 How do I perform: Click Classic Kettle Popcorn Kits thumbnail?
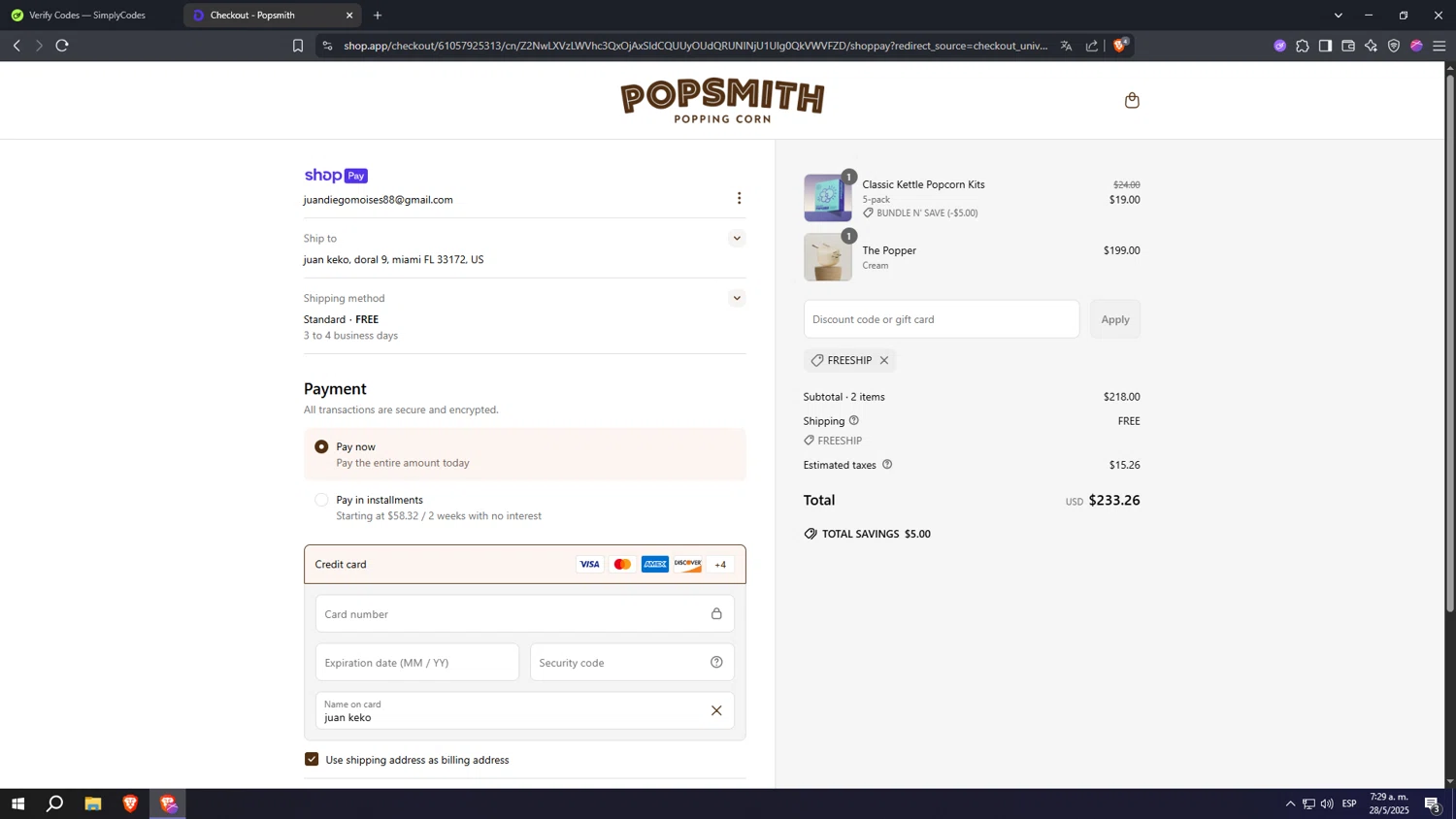[x=827, y=198]
